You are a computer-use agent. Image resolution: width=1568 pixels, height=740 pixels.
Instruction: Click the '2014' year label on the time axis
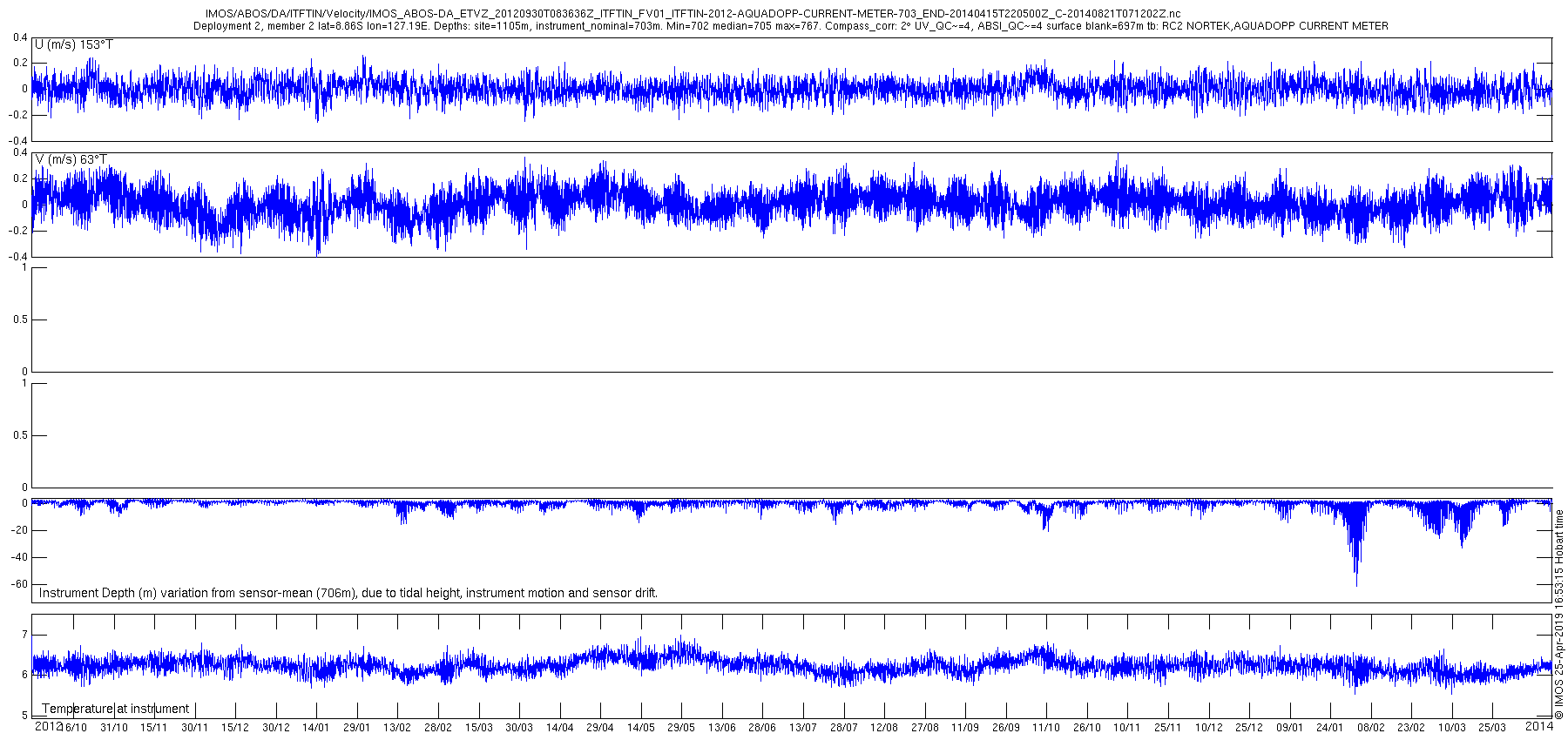coord(1540,726)
